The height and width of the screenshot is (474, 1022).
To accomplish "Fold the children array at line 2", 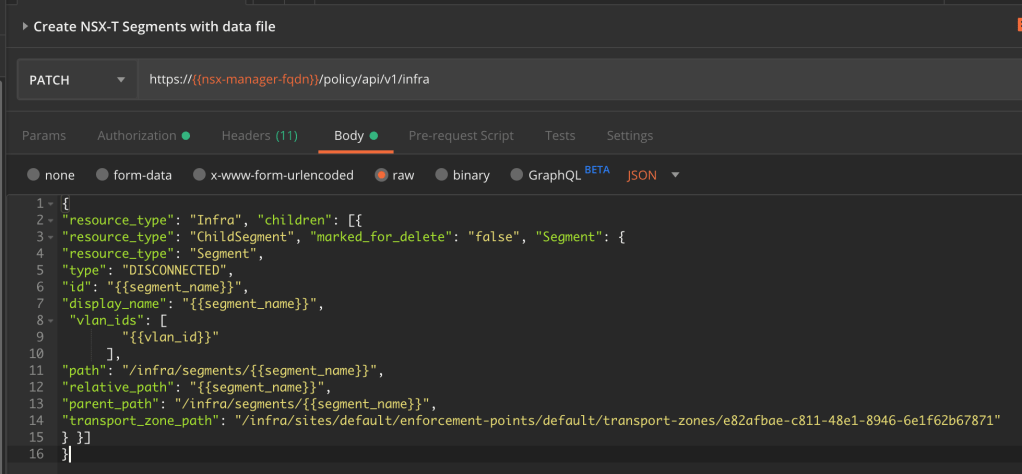I will click(51, 220).
